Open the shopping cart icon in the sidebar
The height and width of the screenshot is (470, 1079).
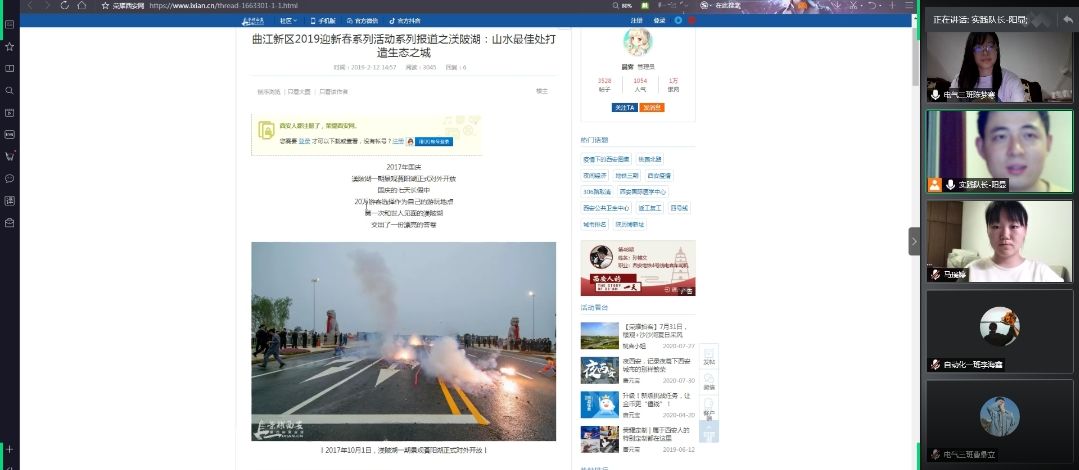click(10, 157)
